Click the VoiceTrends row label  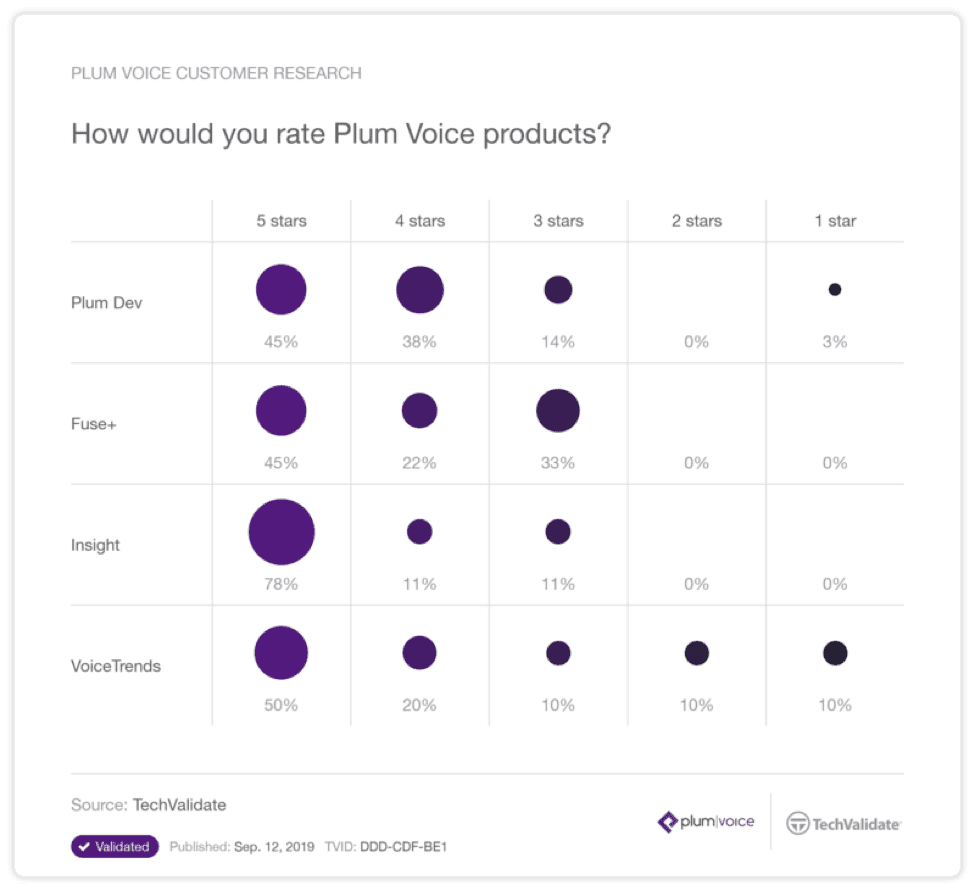click(116, 666)
